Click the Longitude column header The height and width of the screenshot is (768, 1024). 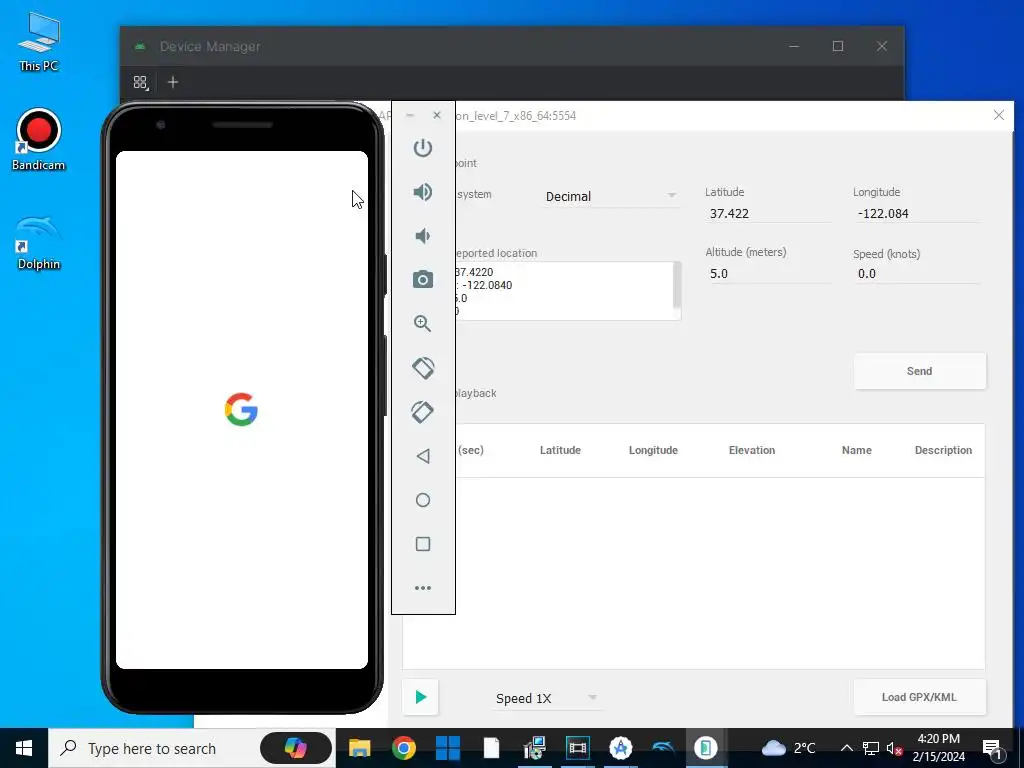pos(653,450)
